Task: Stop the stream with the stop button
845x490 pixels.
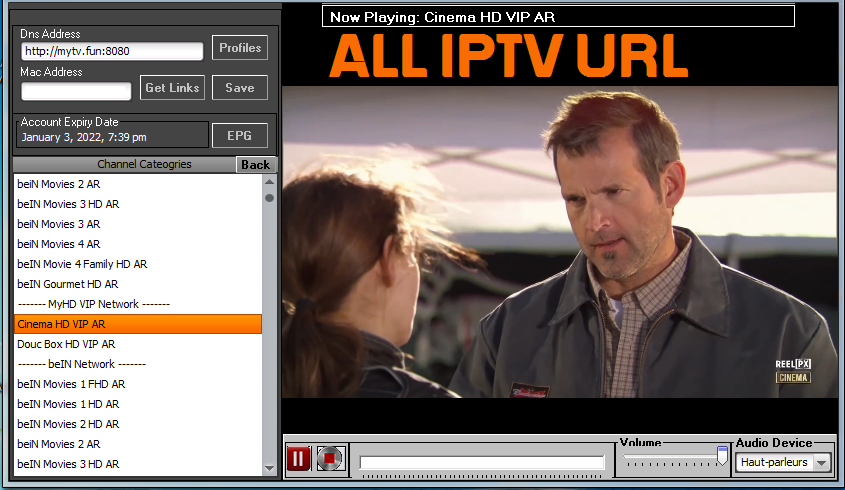Action: coord(330,459)
